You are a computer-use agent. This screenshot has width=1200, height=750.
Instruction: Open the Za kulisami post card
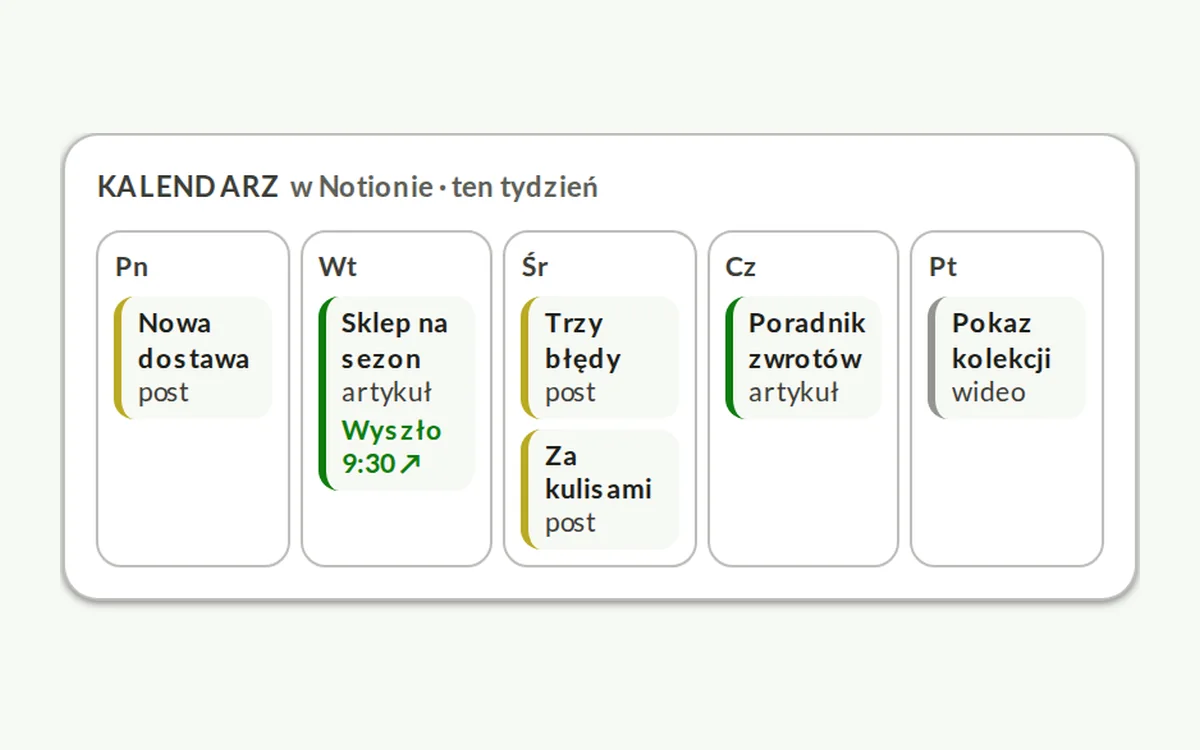(600, 489)
